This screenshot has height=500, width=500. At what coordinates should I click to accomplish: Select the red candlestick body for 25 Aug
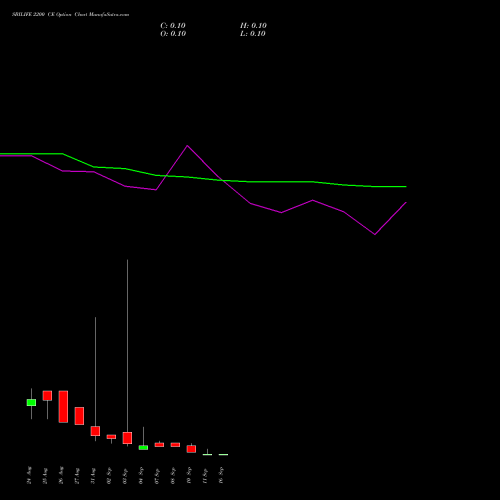coord(47,396)
